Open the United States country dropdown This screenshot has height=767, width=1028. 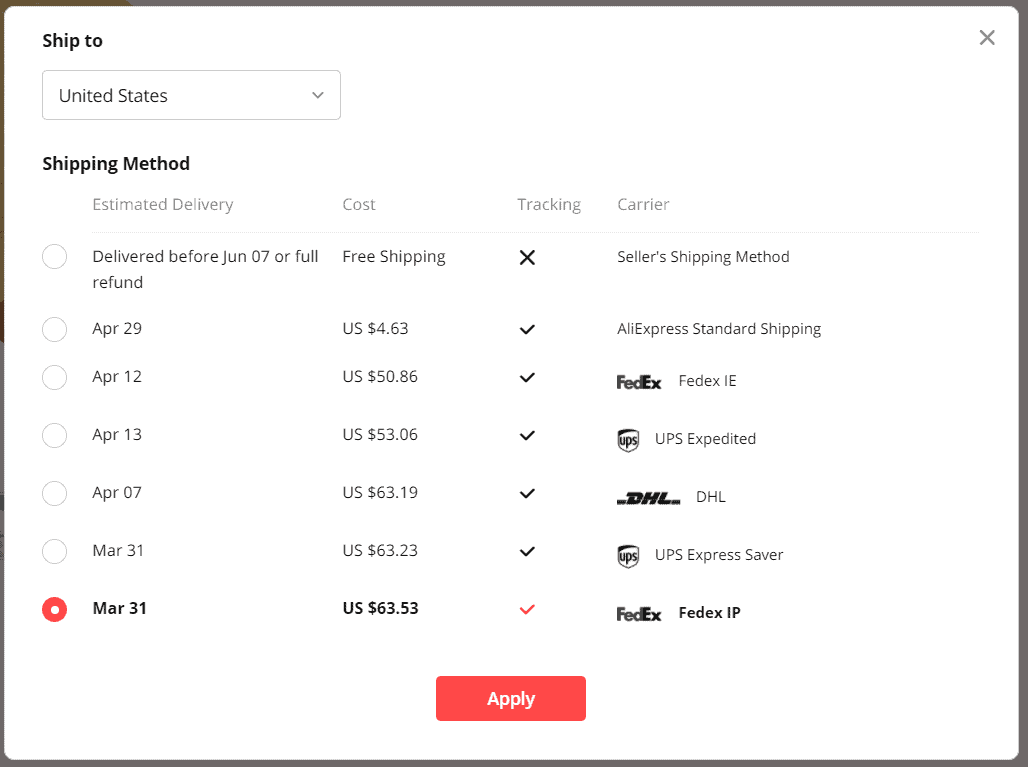click(191, 95)
